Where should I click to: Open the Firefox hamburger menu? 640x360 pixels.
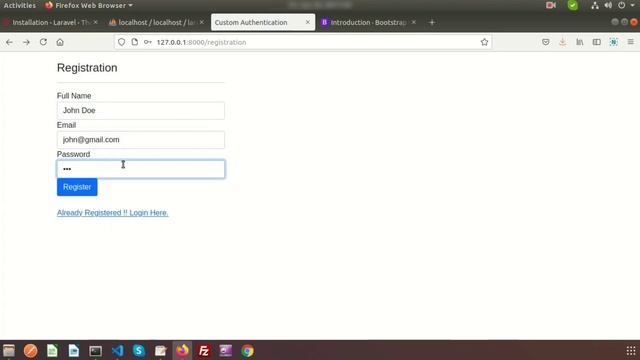(x=631, y=42)
